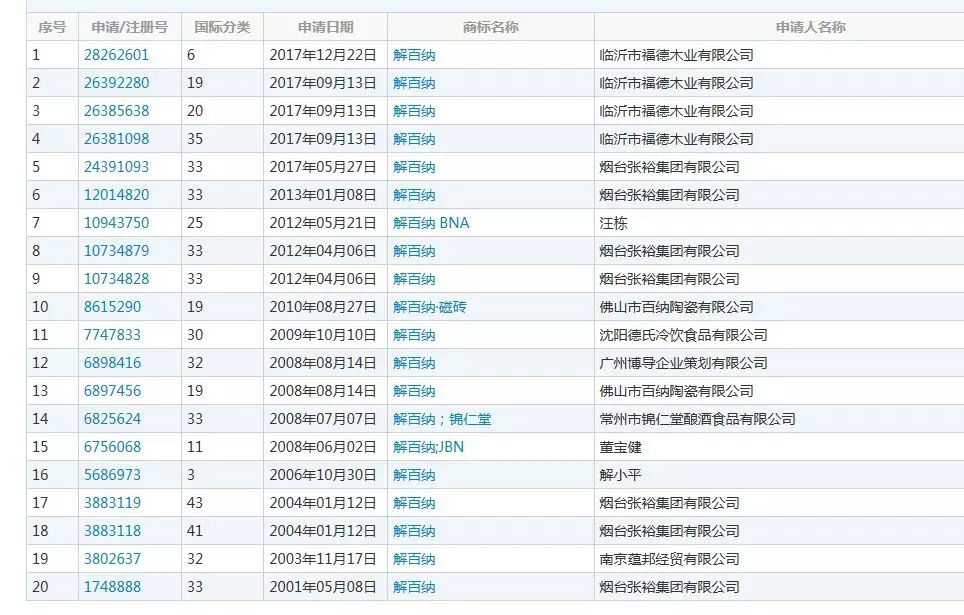This screenshot has width=964, height=615.
Task: Click applicant 解小平
Action: click(620, 475)
